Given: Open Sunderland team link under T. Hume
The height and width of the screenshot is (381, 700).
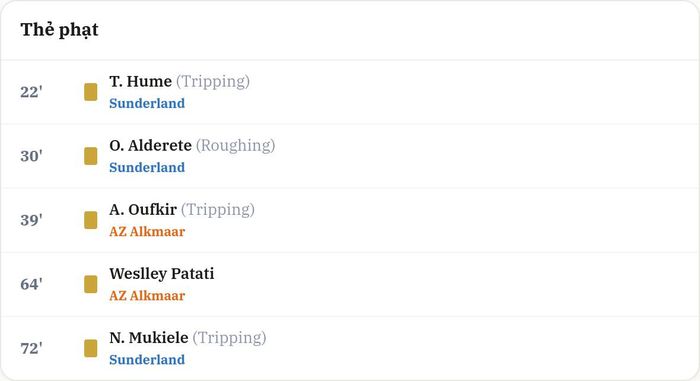Looking at the screenshot, I should click(147, 103).
